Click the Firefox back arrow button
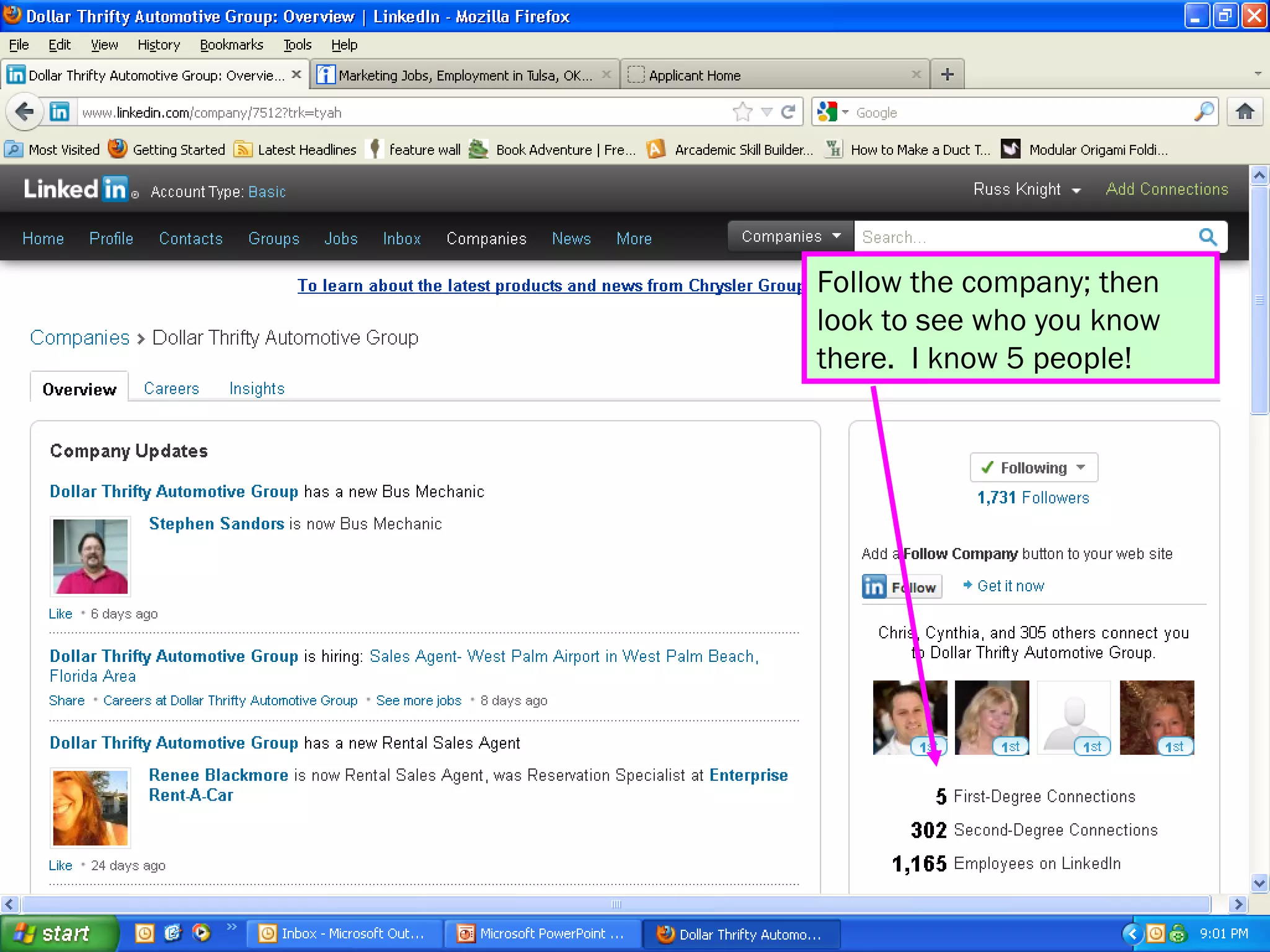The height and width of the screenshot is (952, 1270). pos(24,112)
